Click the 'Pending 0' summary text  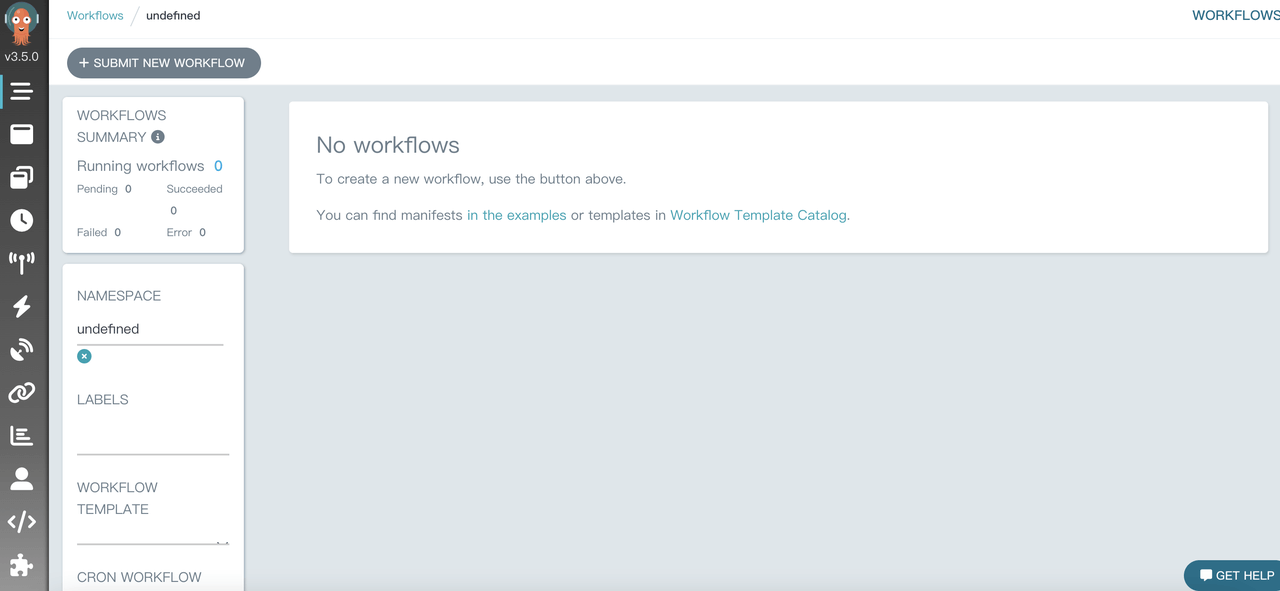point(104,189)
